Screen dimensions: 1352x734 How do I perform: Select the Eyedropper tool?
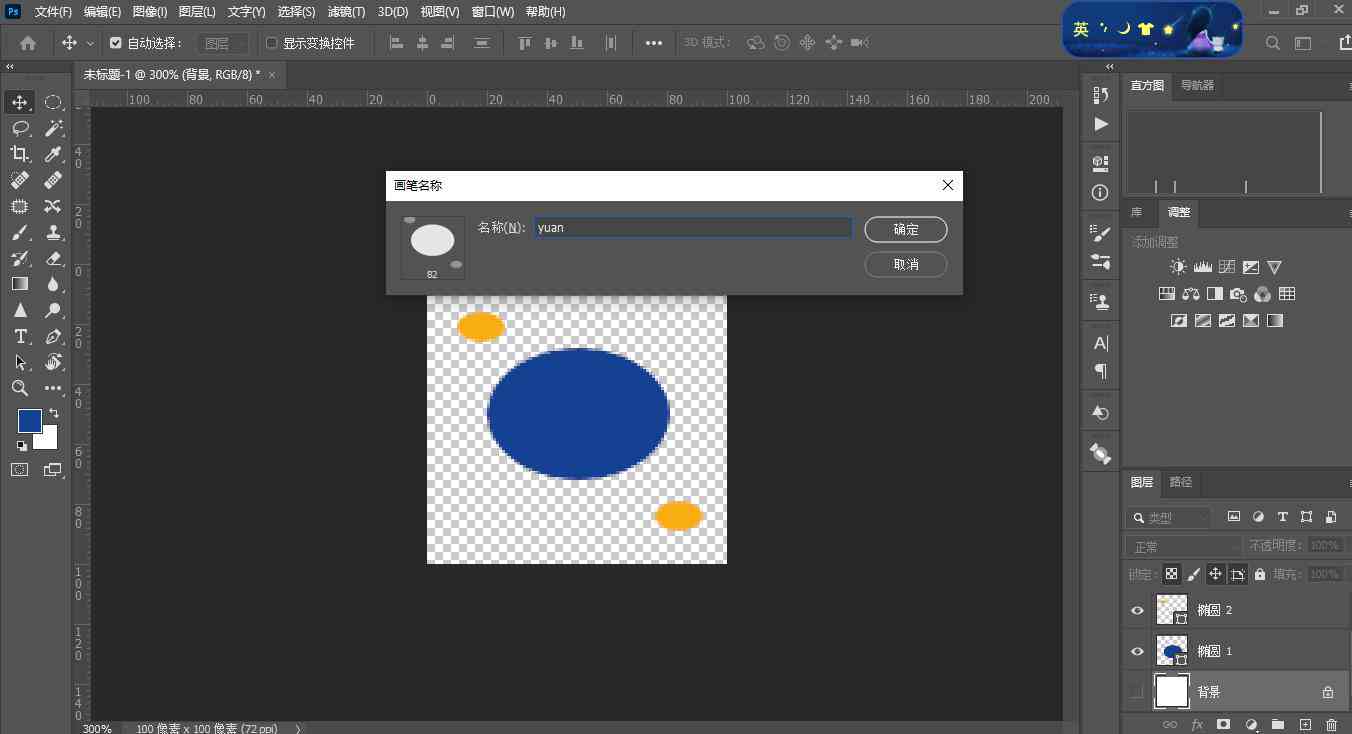click(x=53, y=154)
